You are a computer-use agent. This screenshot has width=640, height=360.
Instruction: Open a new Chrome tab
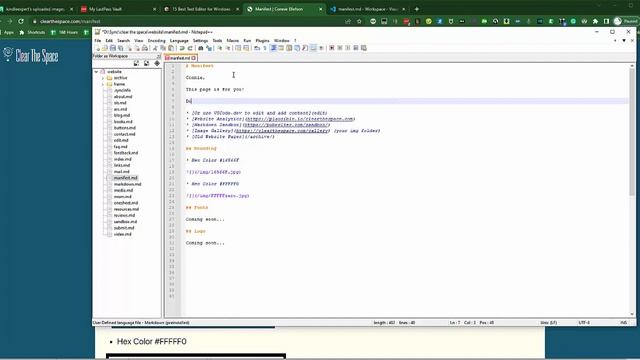(x=416, y=9)
